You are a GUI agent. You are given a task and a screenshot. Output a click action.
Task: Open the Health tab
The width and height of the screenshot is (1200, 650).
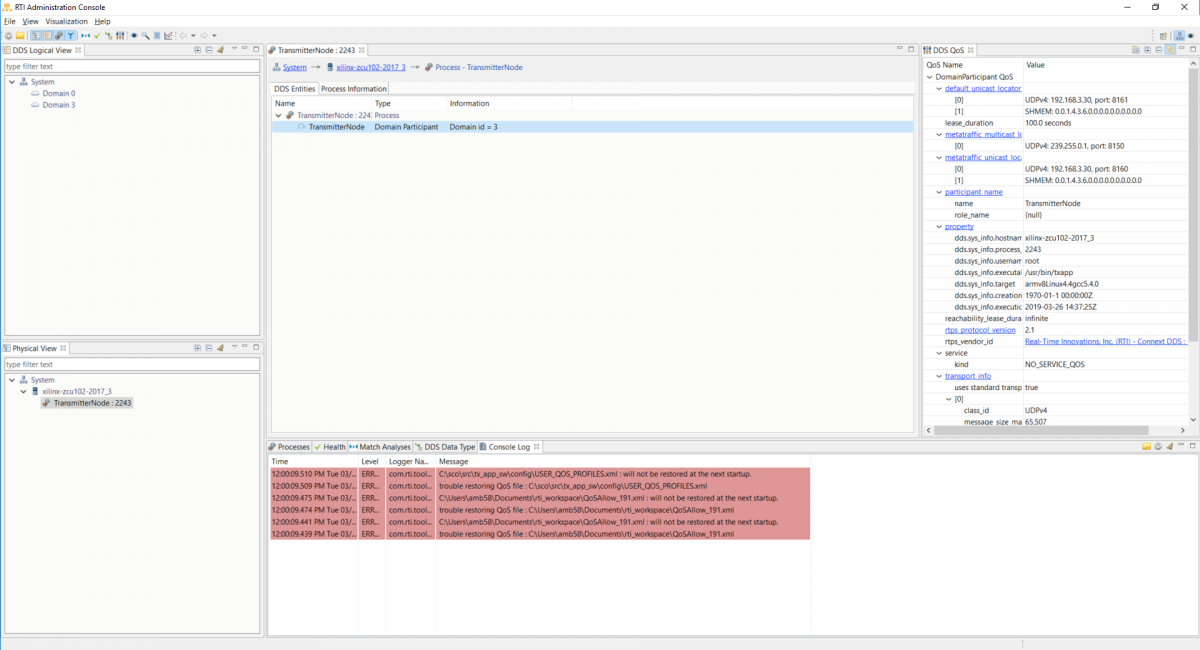click(330, 447)
